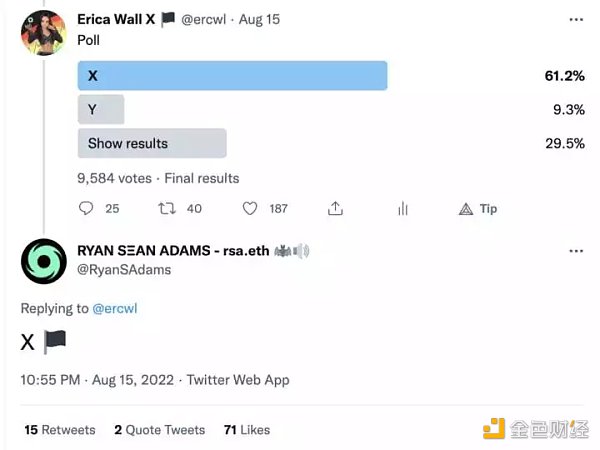The height and width of the screenshot is (450, 600).
Task: Click the Tip icon
Action: coord(478,208)
